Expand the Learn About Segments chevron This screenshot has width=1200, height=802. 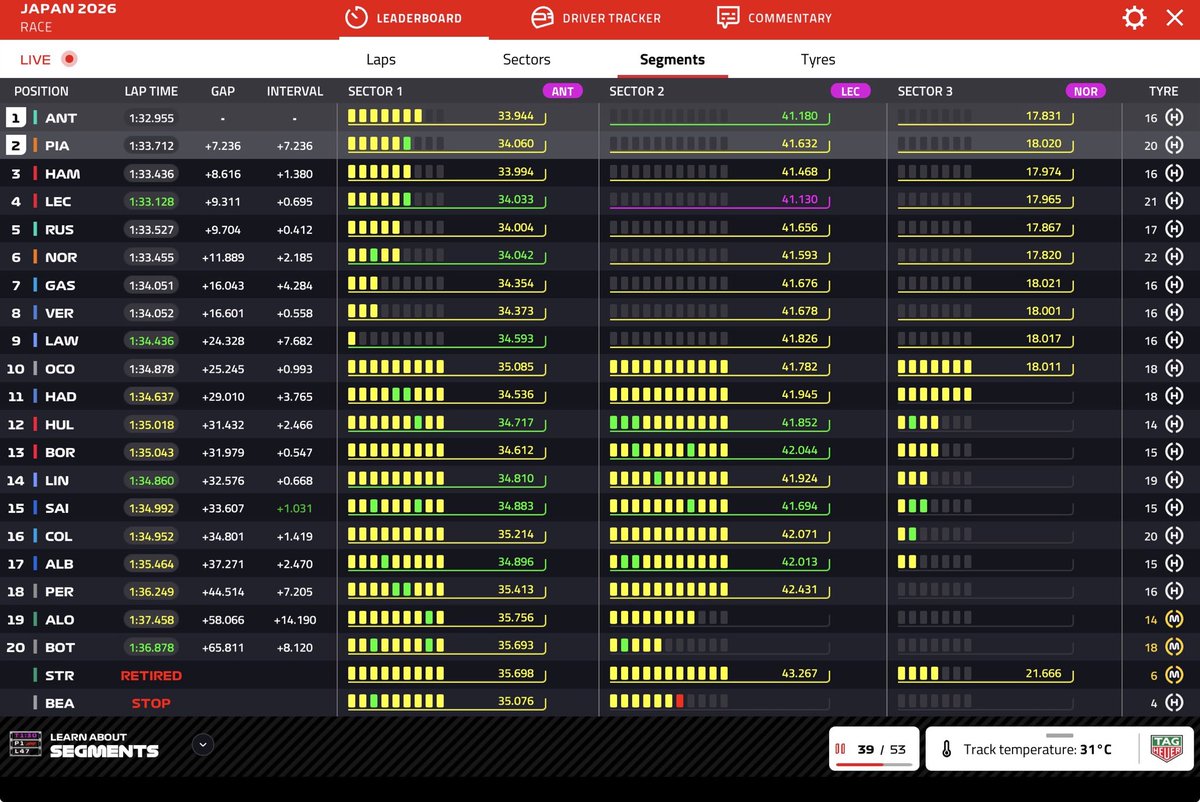pyautogui.click(x=203, y=744)
